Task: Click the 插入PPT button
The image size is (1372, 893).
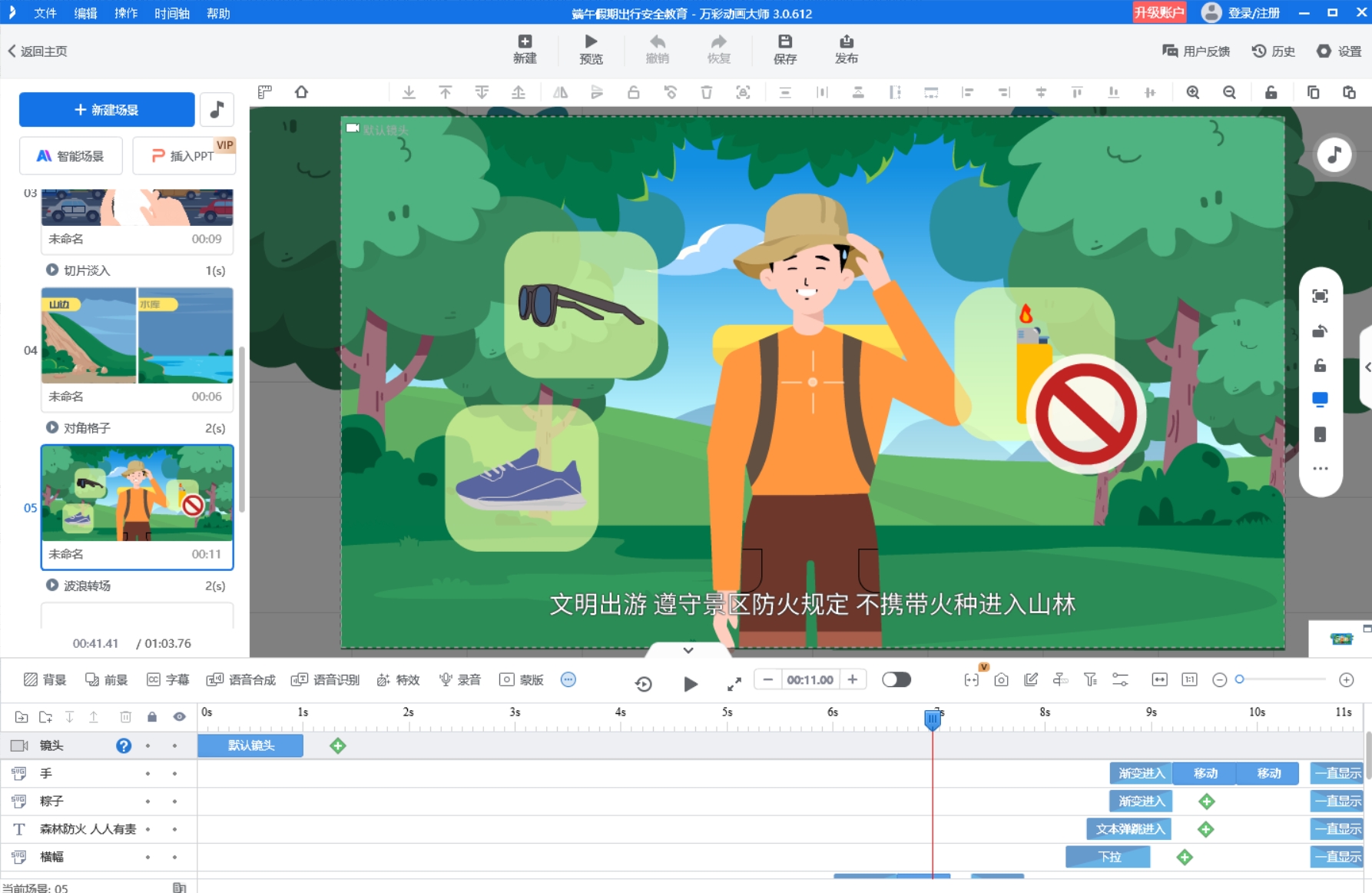Action: coord(184,156)
